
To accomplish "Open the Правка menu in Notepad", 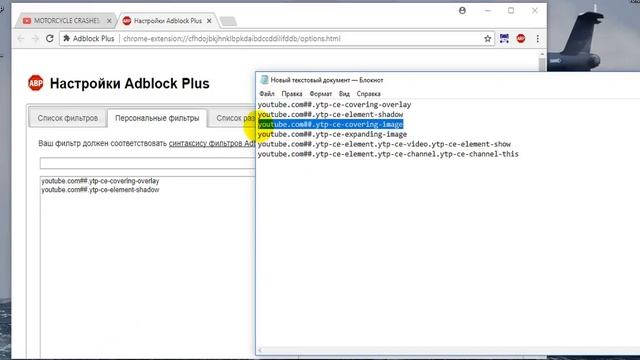I will coord(292,94).
